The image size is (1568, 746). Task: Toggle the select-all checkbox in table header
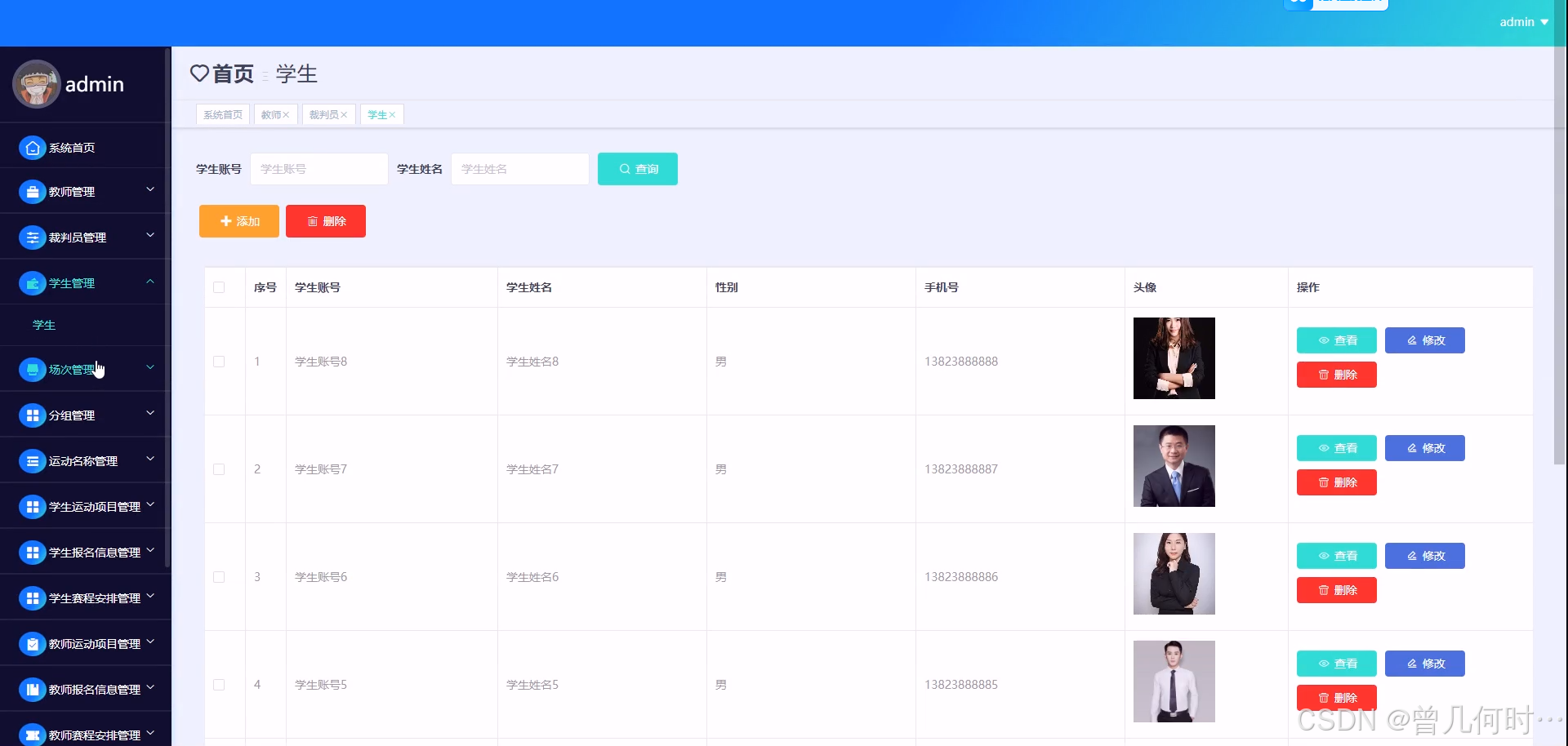click(x=219, y=287)
